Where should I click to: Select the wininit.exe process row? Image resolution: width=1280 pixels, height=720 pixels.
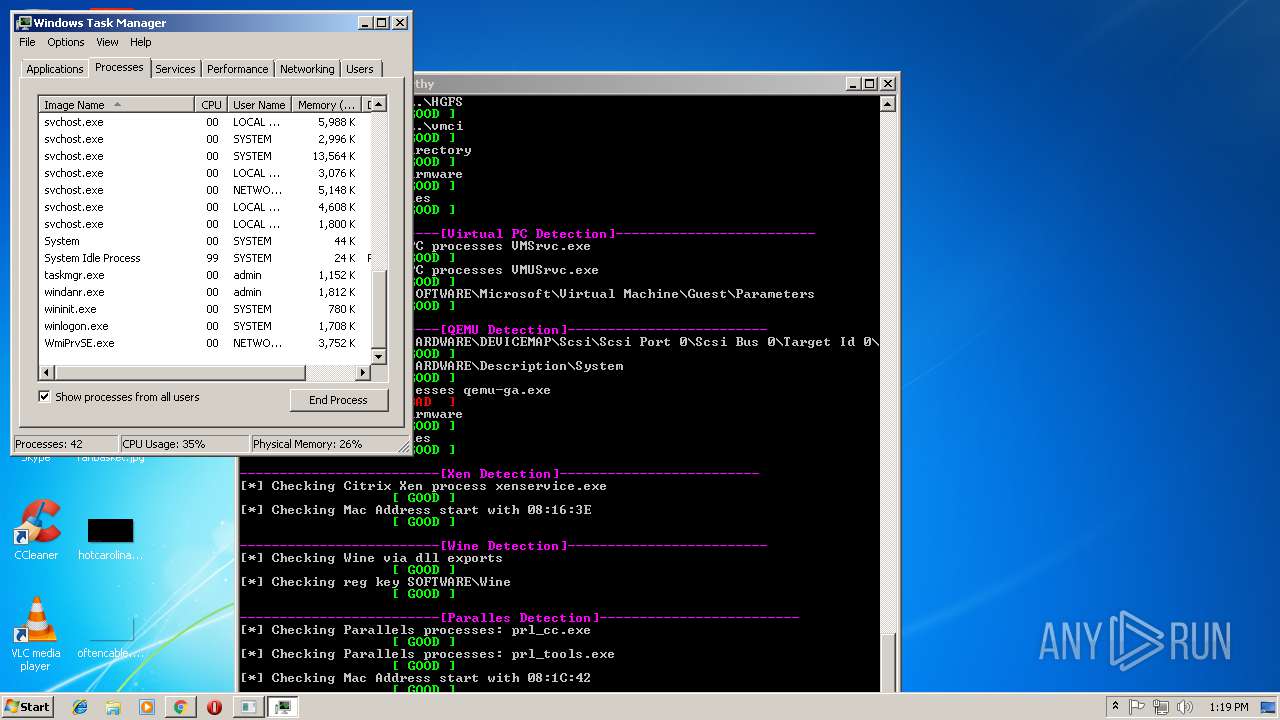point(205,309)
